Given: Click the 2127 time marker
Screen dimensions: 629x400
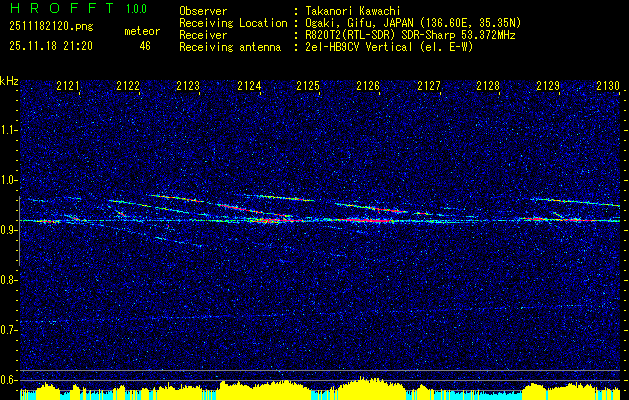Looking at the screenshot, I should tap(429, 86).
